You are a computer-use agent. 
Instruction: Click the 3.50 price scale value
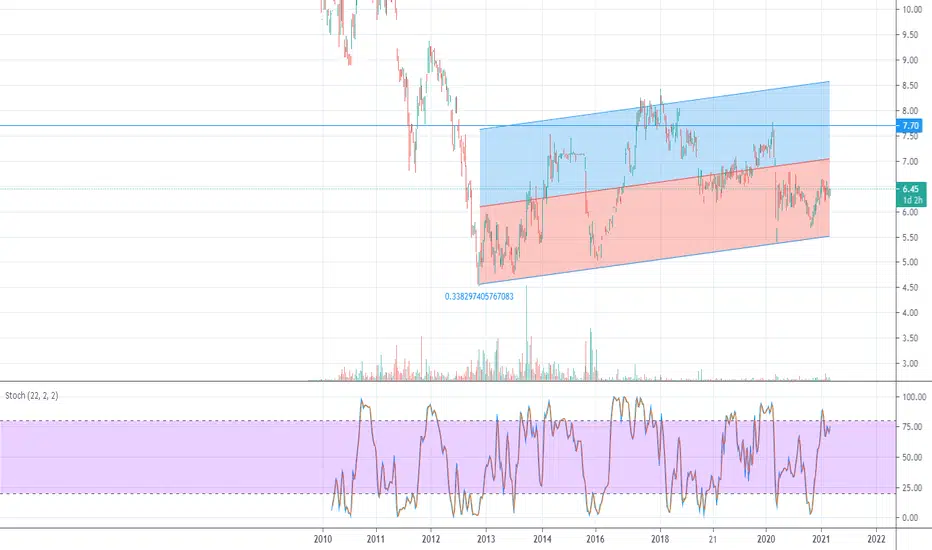910,338
